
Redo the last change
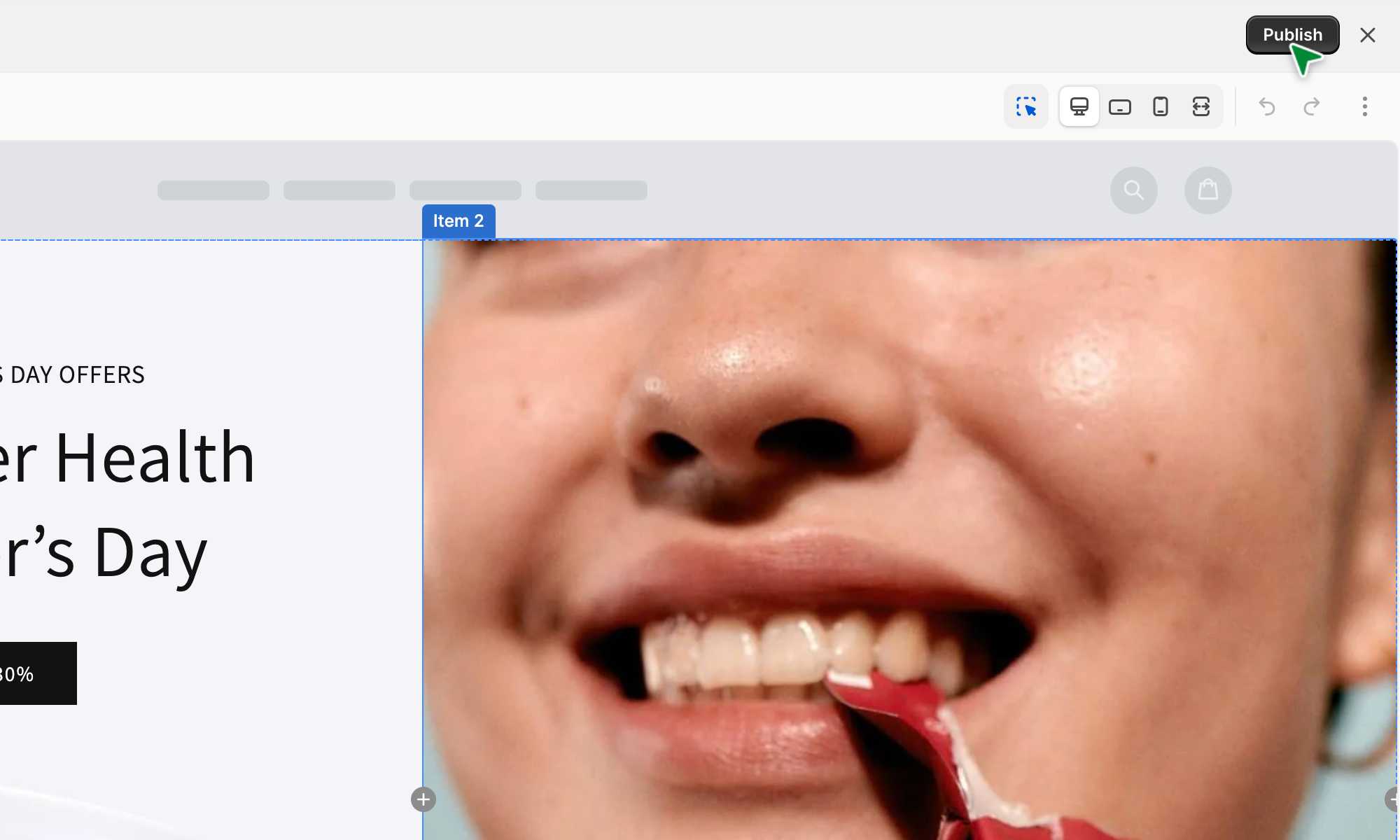pos(1311,106)
